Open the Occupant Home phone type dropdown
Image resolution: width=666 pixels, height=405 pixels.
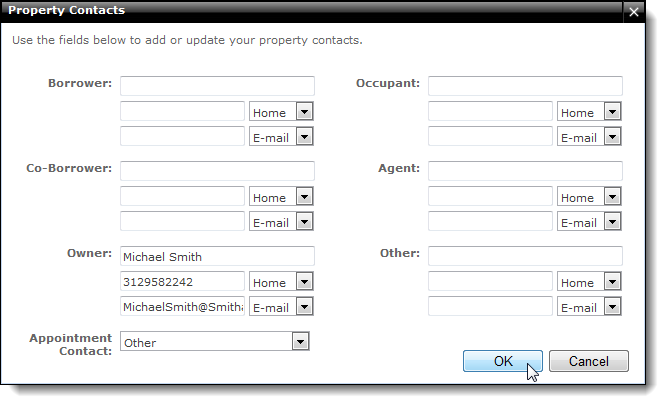pos(589,112)
